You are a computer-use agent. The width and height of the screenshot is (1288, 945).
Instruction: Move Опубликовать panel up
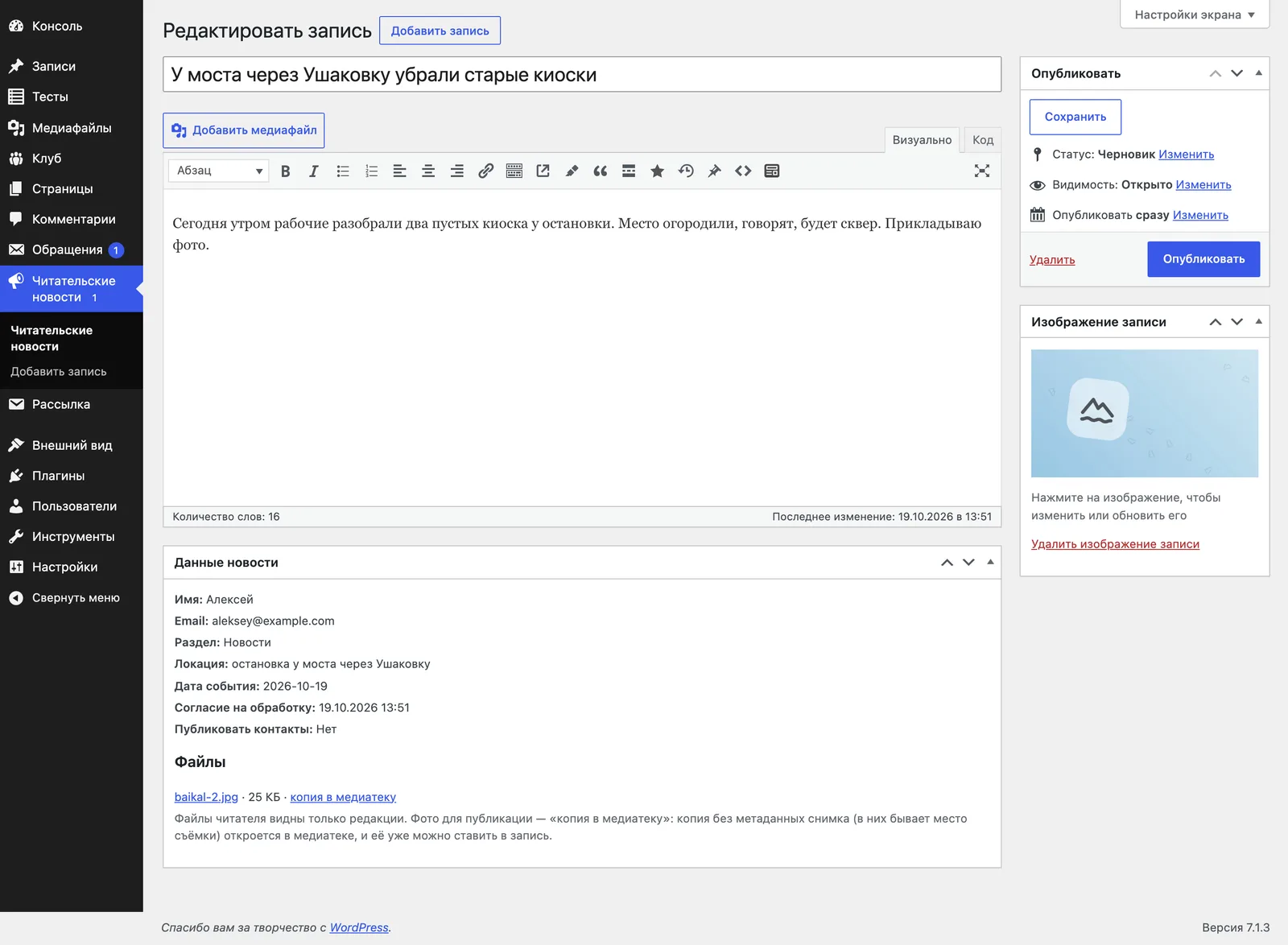pos(1216,73)
